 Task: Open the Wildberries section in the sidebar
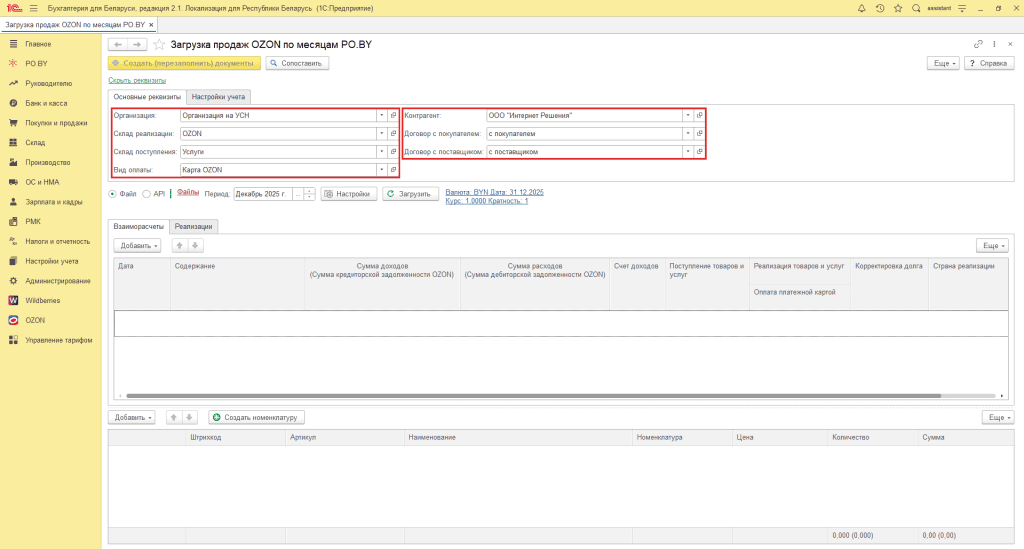click(x=42, y=300)
